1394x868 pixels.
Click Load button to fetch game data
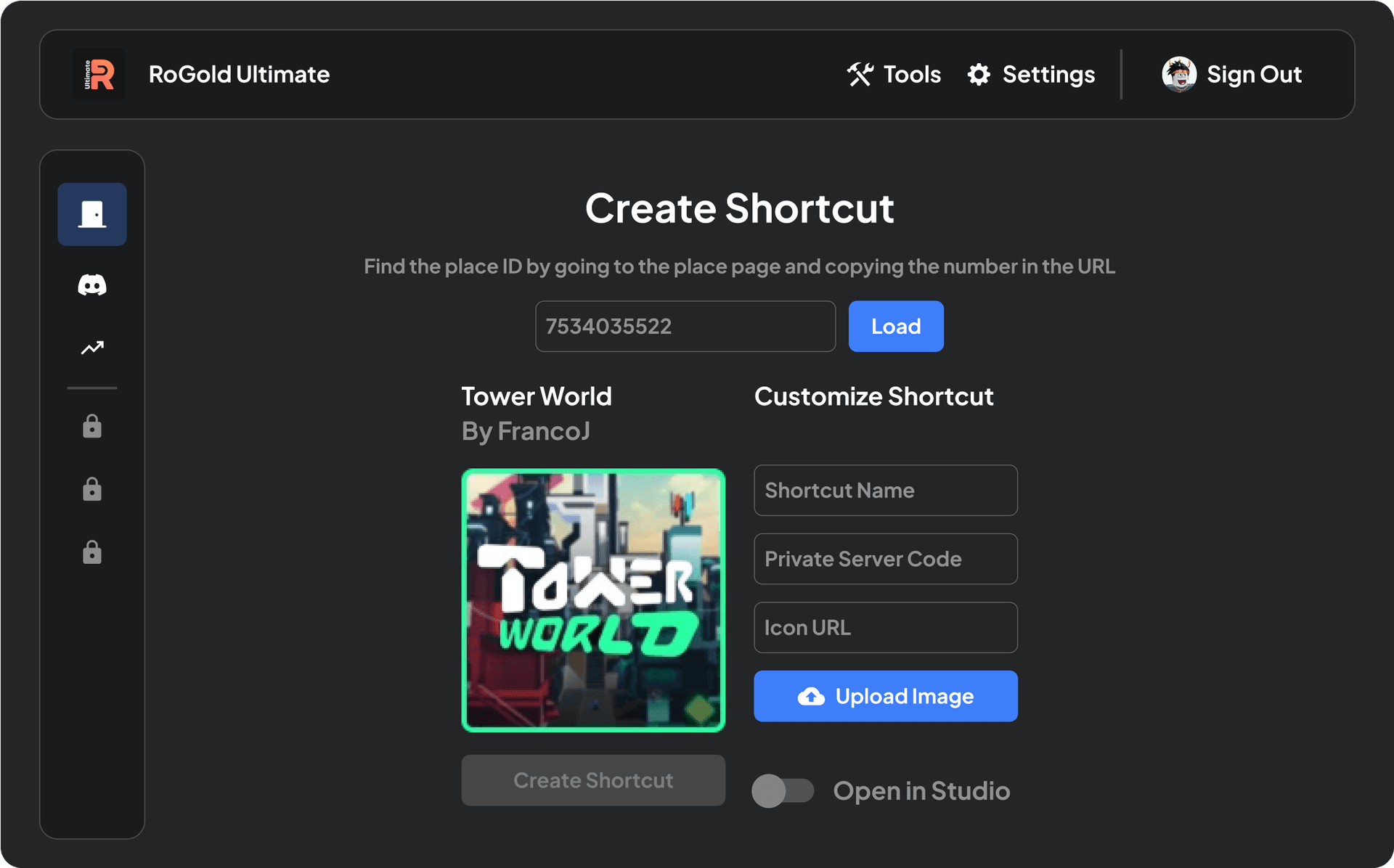click(894, 325)
